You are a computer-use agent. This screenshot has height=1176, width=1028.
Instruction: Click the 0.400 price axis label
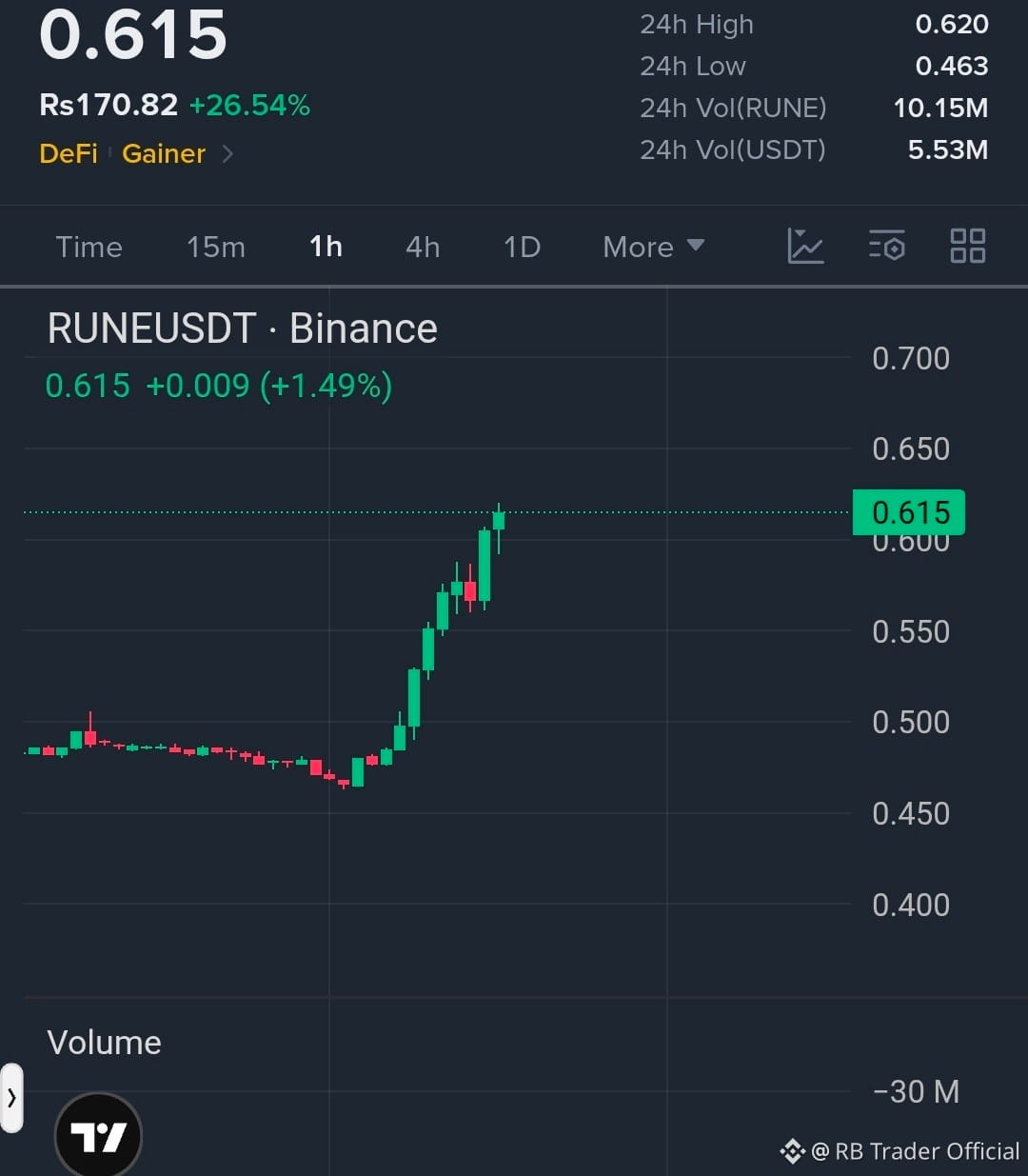[x=911, y=905]
